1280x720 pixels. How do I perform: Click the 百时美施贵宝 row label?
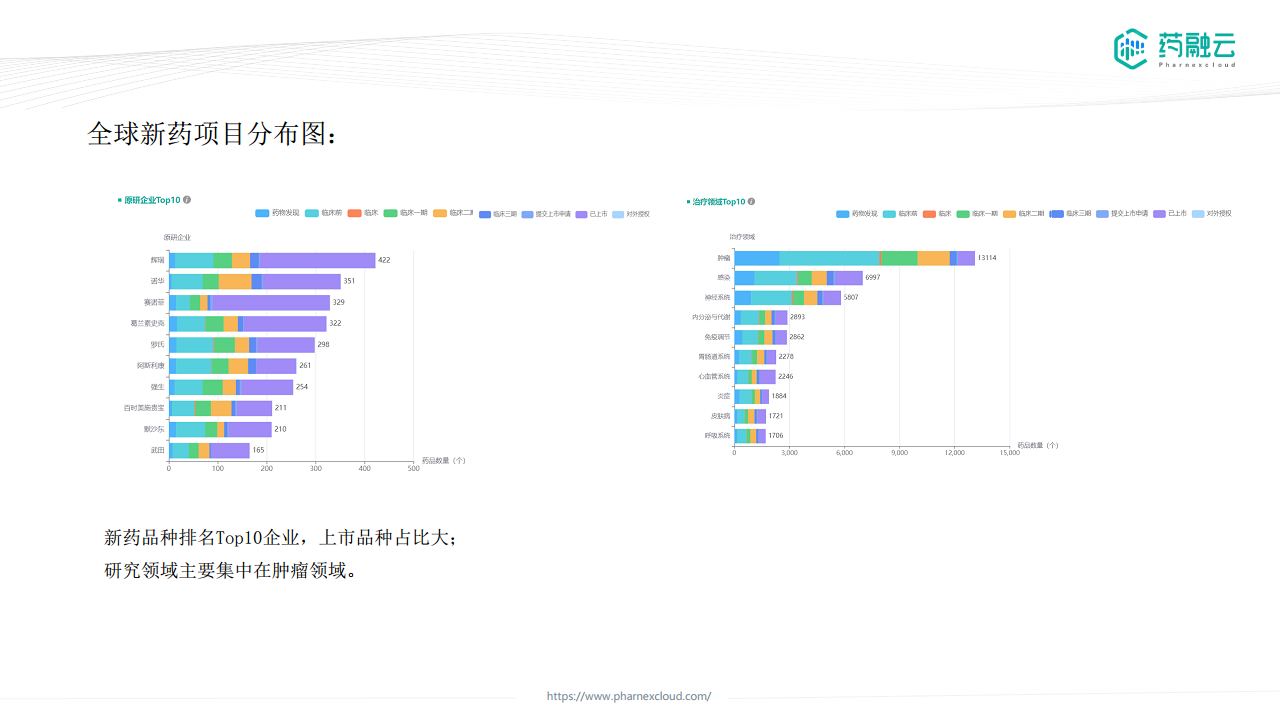[144, 408]
